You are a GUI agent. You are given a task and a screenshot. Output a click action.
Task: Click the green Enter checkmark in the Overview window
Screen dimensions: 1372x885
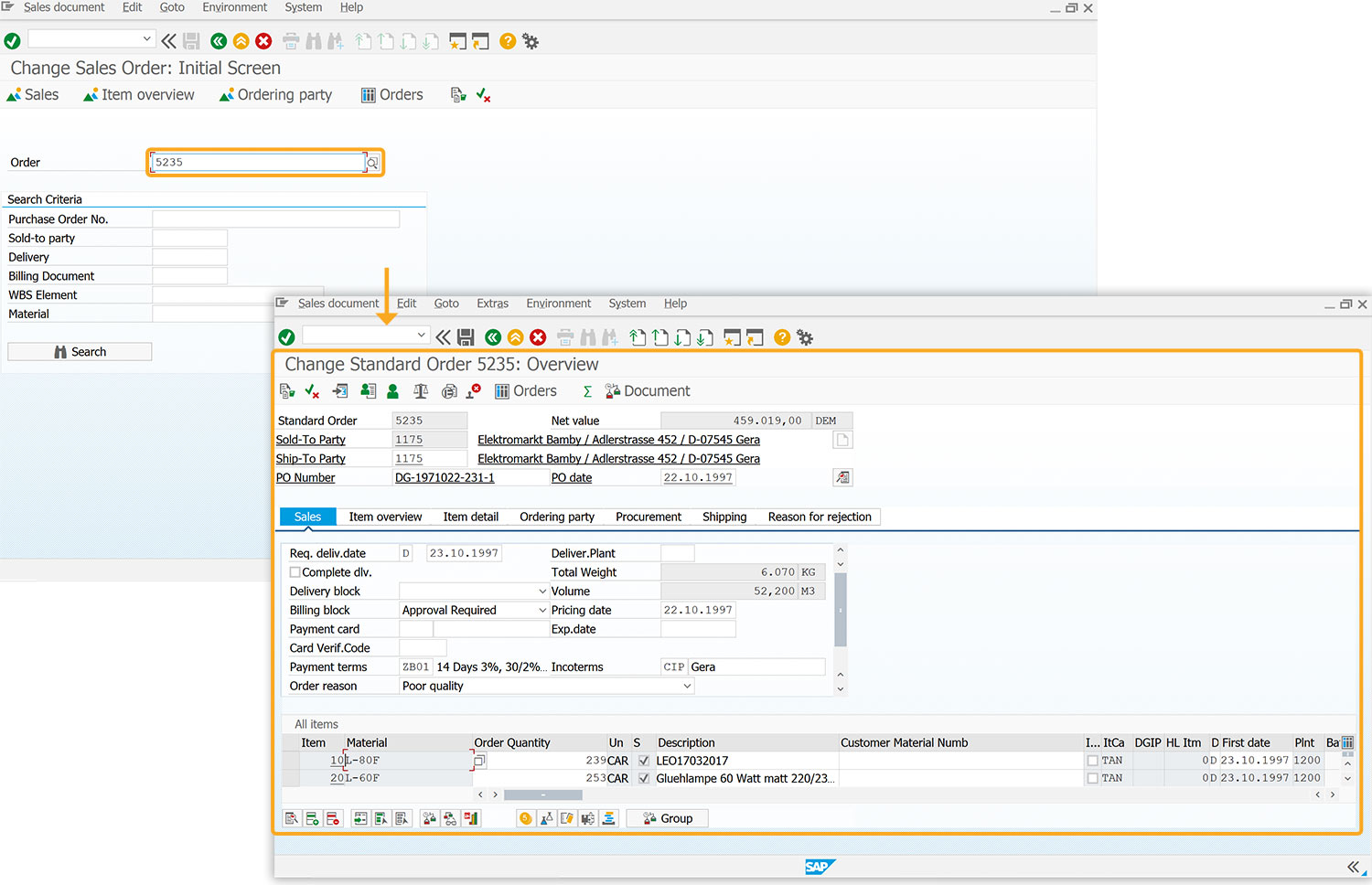(286, 337)
